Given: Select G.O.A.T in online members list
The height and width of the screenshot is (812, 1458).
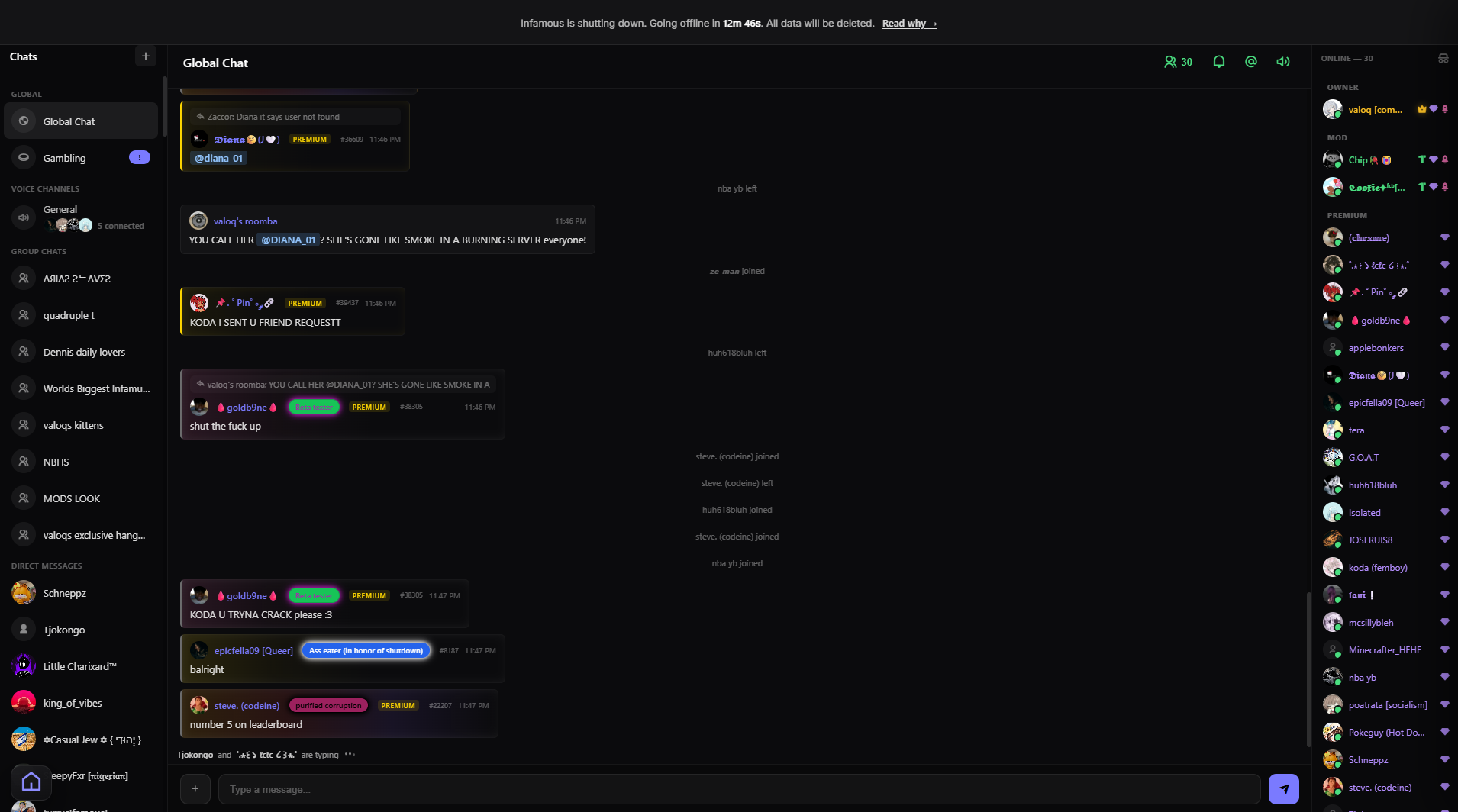Looking at the screenshot, I should click(x=1385, y=458).
